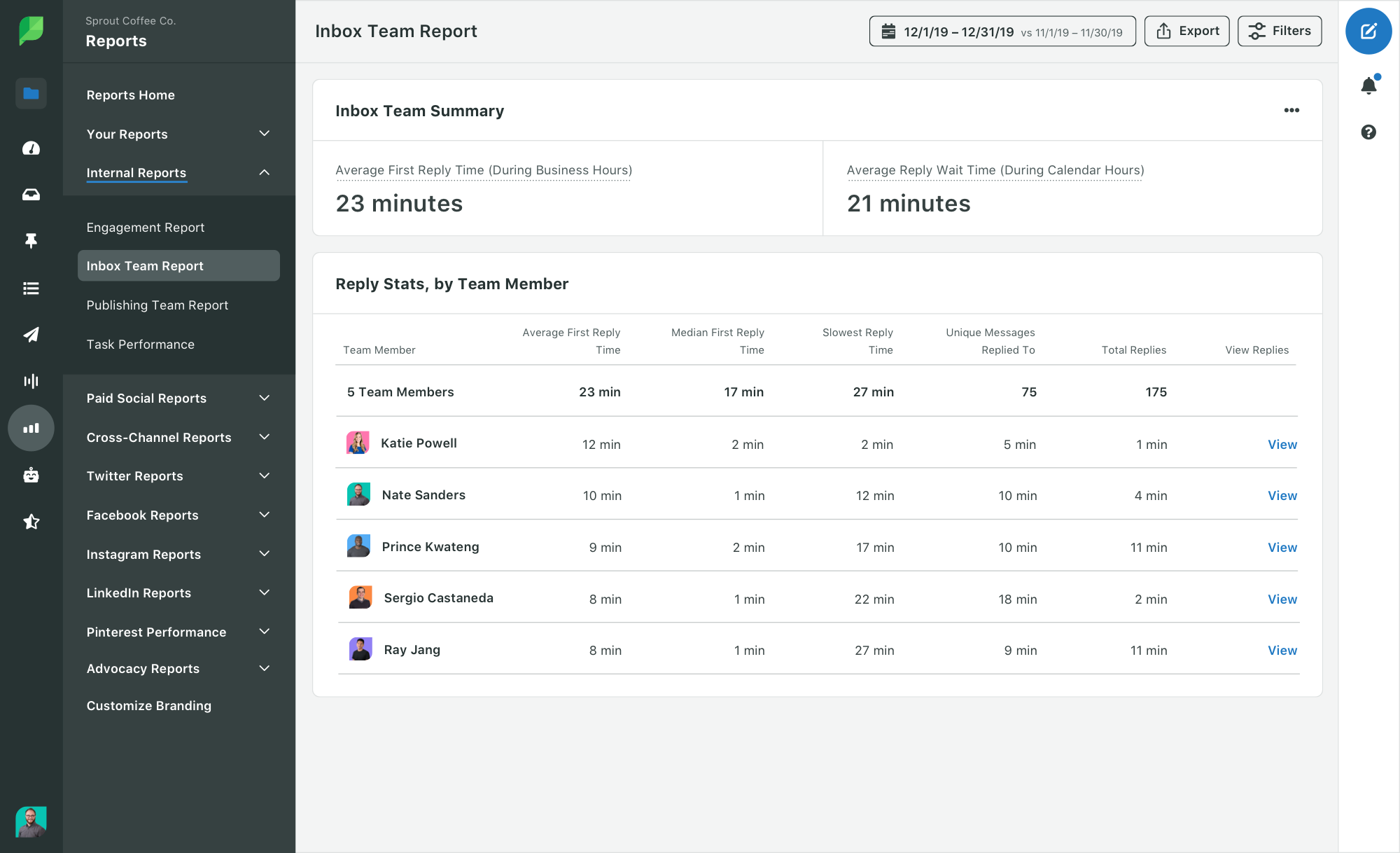Select the Engagement Report menu item
Image resolution: width=1400 pixels, height=853 pixels.
pyautogui.click(x=145, y=226)
